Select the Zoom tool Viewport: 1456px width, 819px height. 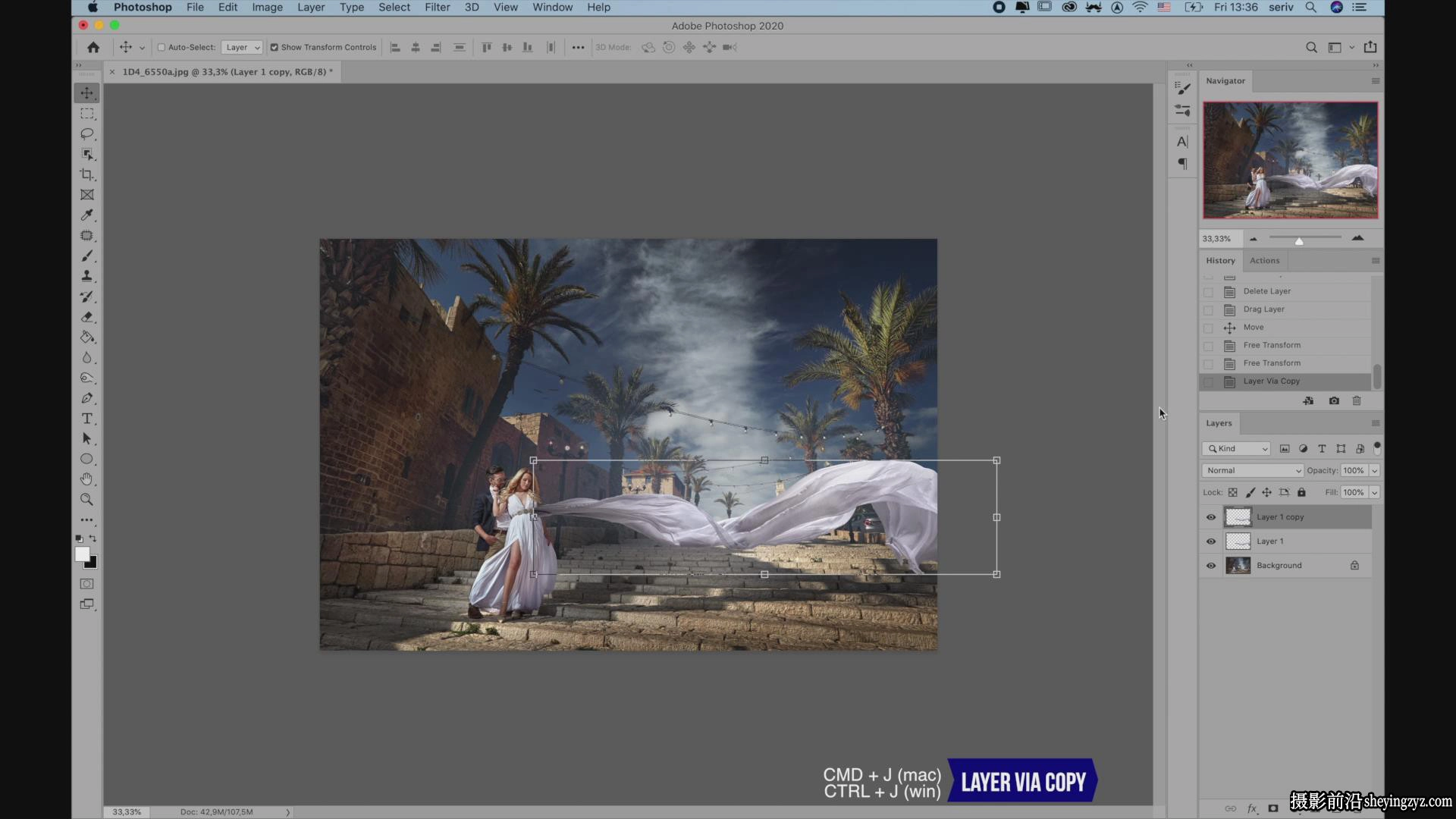[87, 500]
